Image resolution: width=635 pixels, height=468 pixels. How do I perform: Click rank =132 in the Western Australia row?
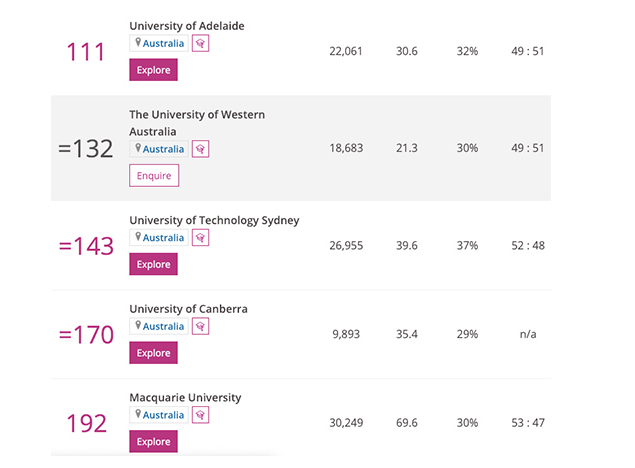pyautogui.click(x=86, y=149)
